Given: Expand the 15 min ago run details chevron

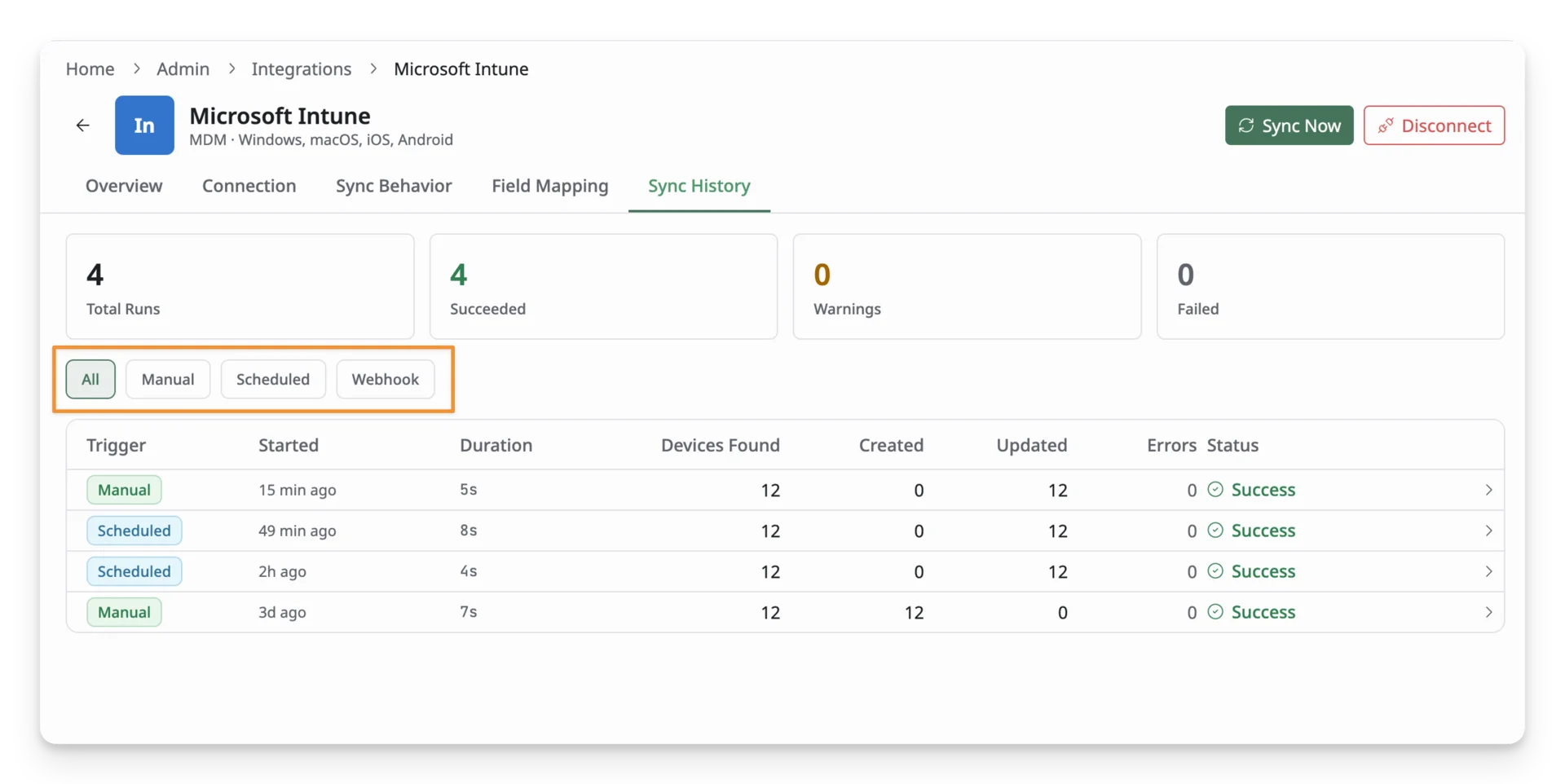Looking at the screenshot, I should pos(1488,490).
